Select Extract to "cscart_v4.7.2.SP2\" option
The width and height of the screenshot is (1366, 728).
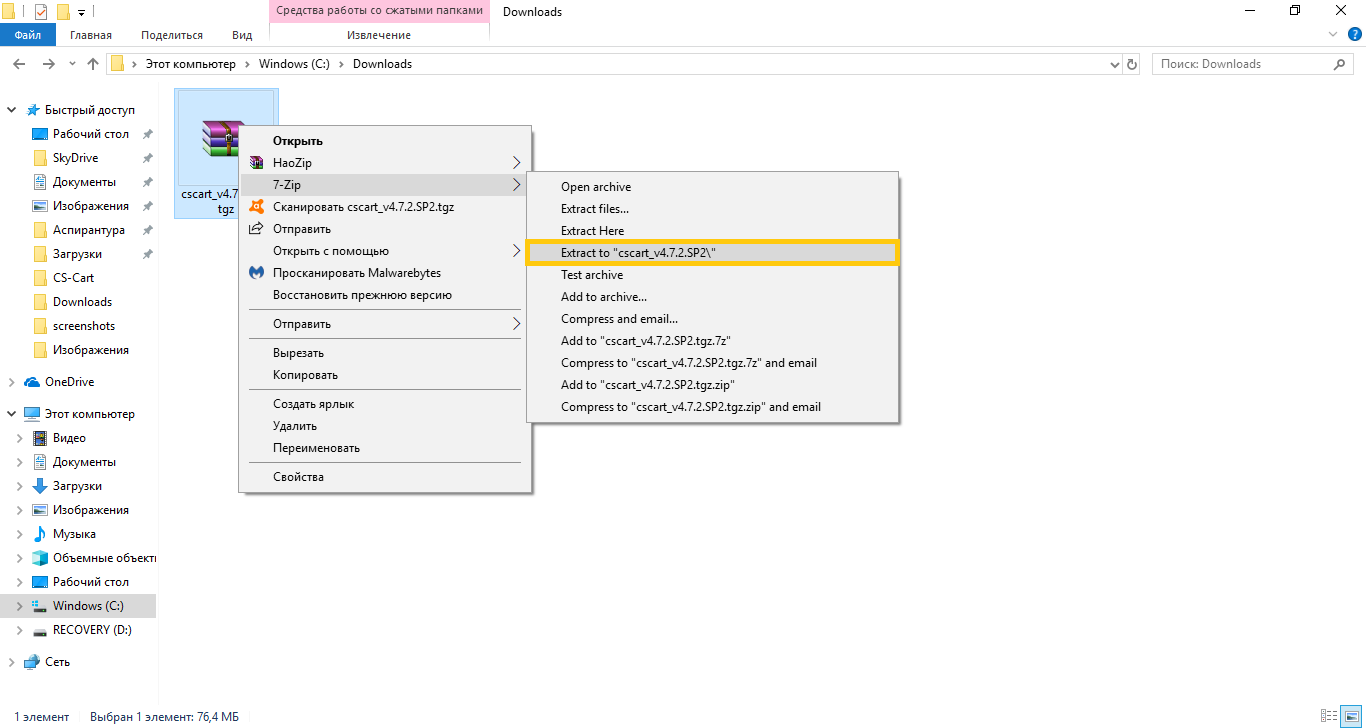[x=713, y=253]
